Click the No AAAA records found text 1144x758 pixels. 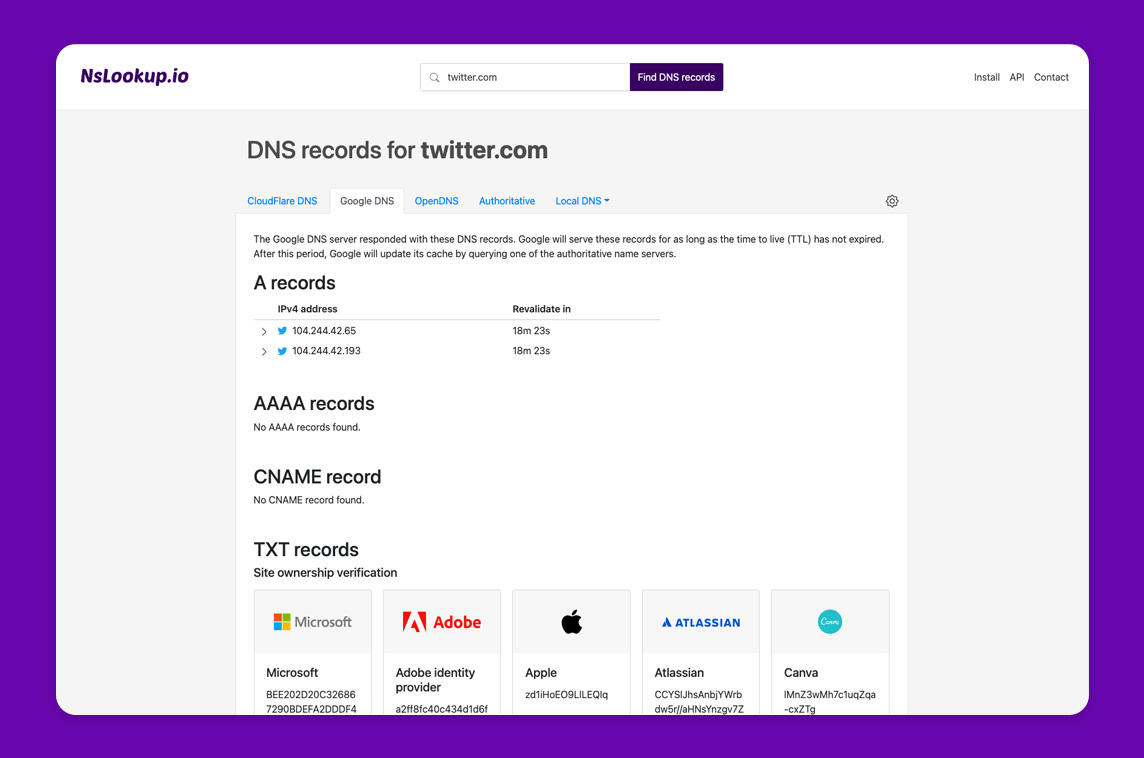point(306,427)
